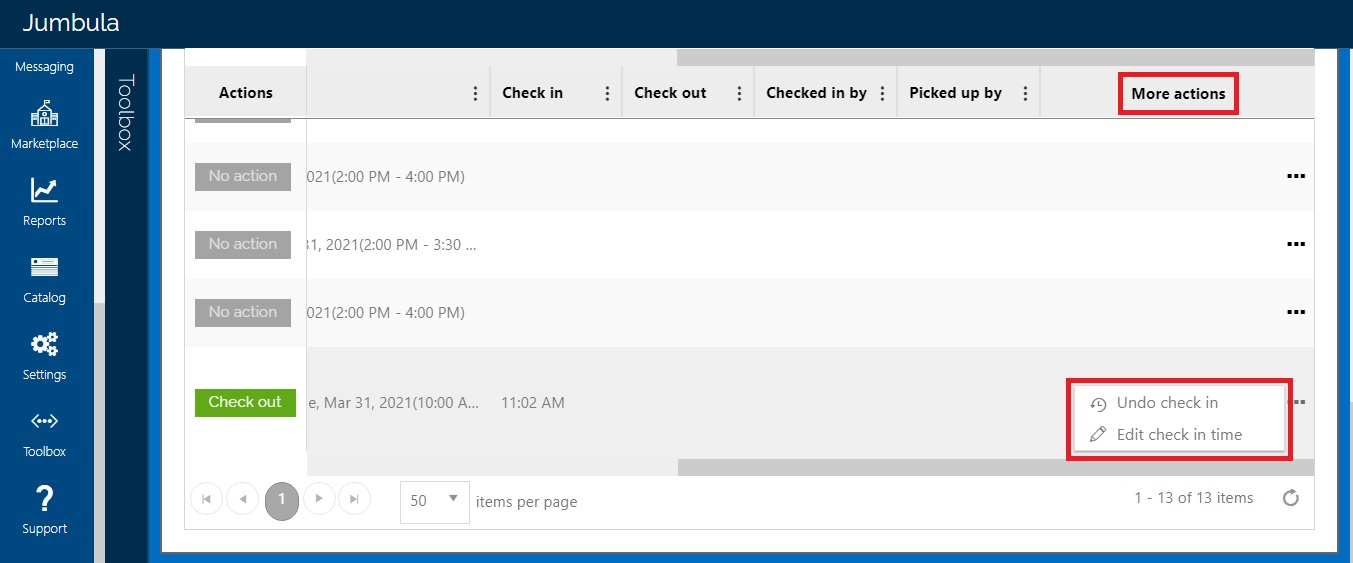Open Reports in the sidebar

pos(44,202)
